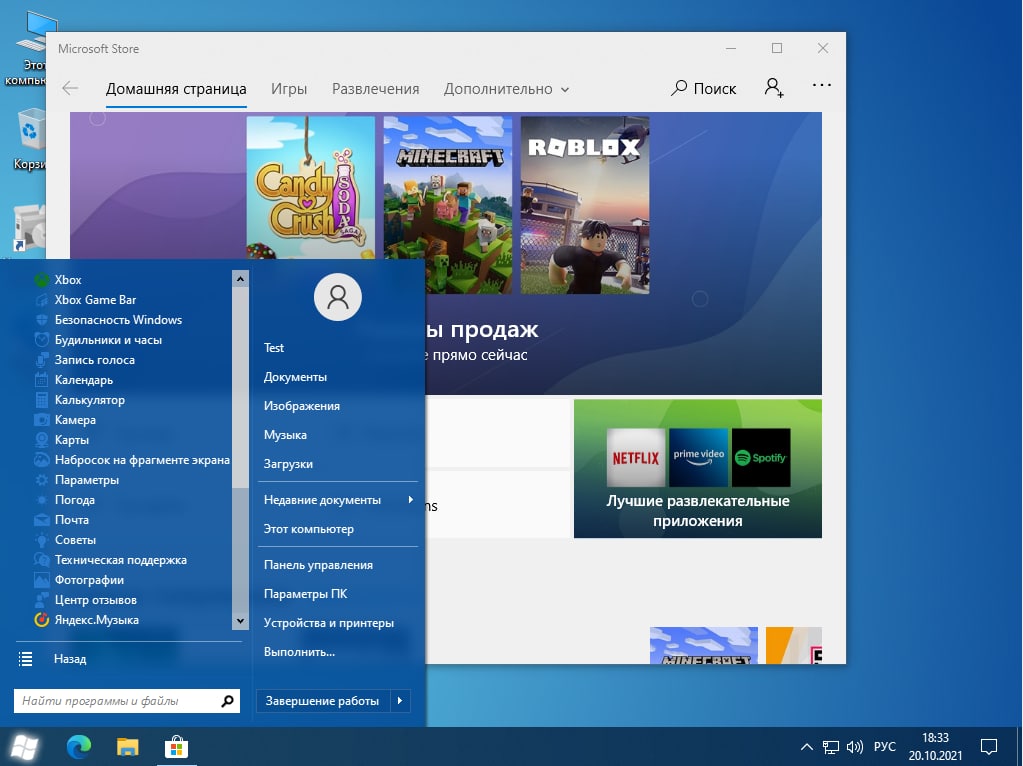Viewport: 1023px width, 766px height.
Task: Open Candy Crush Soda Saga thumbnail
Action: pyautogui.click(x=311, y=188)
